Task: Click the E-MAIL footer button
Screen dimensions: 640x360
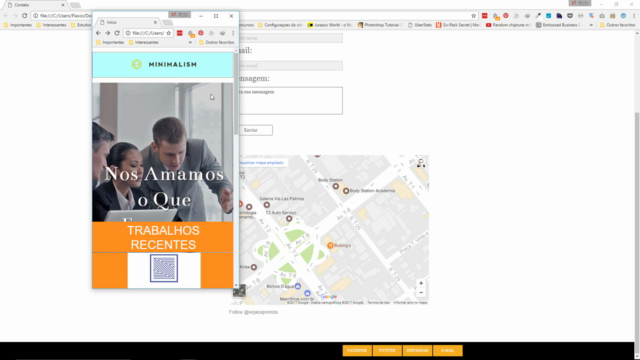Action: click(x=447, y=351)
